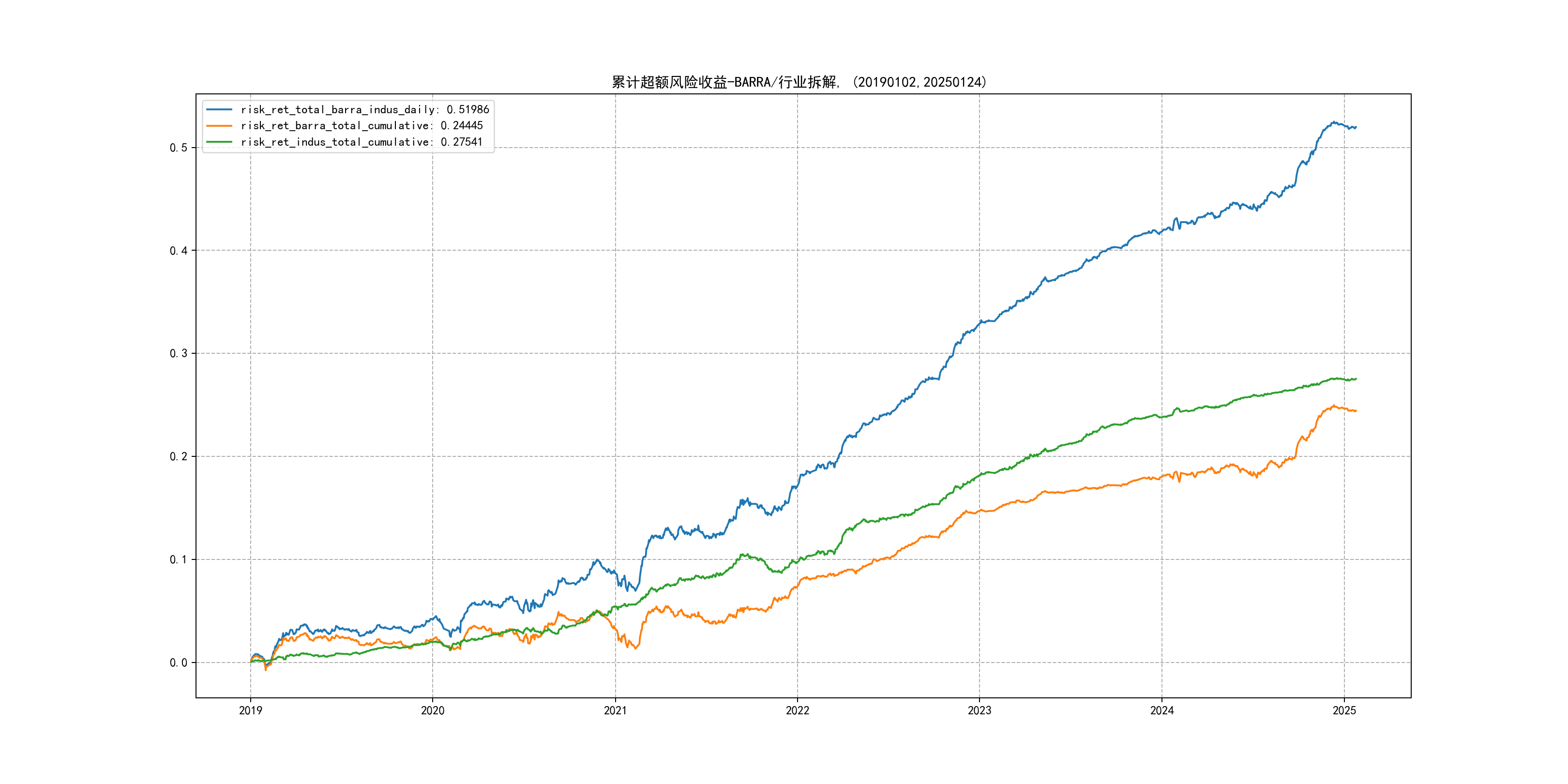Click the 0.3 y-axis tick label
Viewport: 1568px width, 784px height.
click(179, 354)
